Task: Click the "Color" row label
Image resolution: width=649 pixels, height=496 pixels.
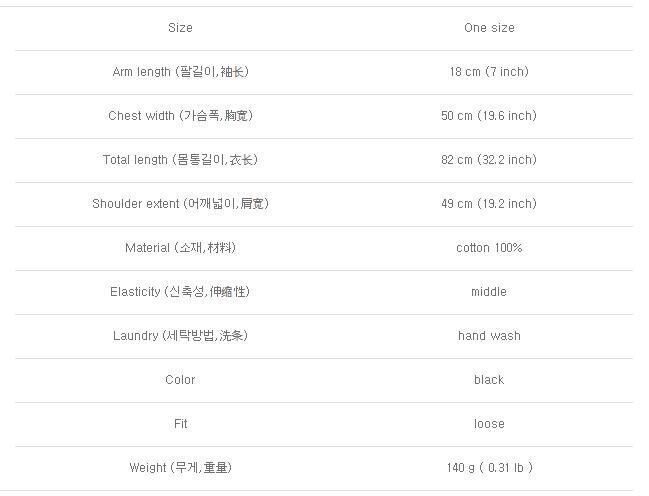Action: pyautogui.click(x=180, y=380)
